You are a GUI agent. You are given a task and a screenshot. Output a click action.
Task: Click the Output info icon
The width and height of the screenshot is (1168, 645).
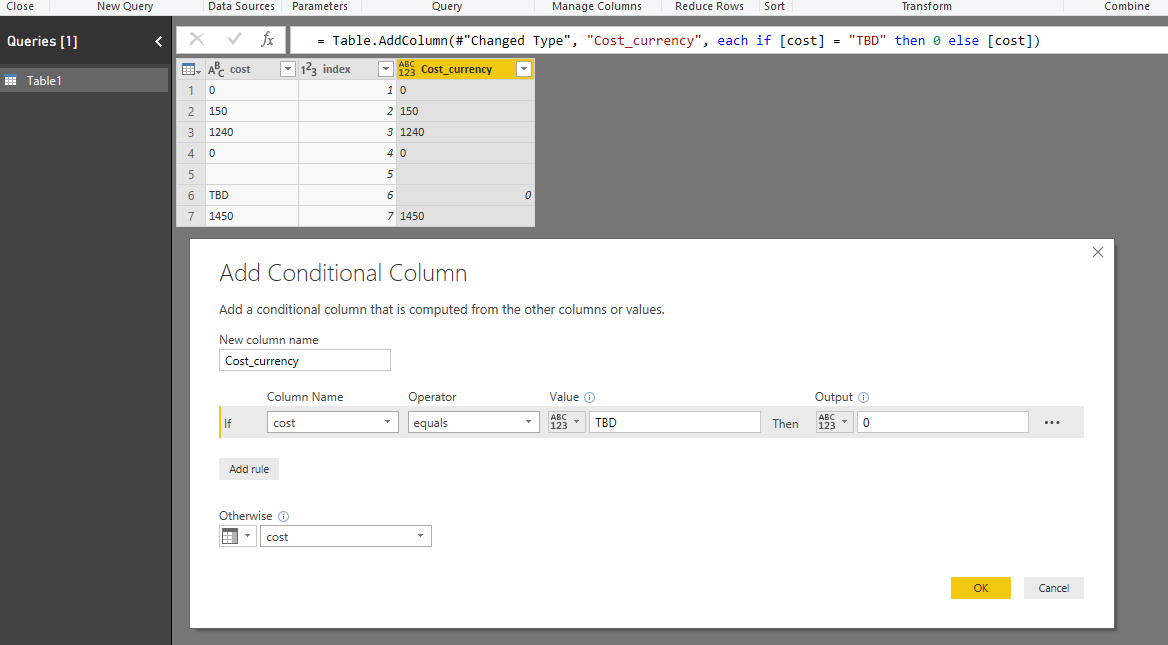coord(863,398)
